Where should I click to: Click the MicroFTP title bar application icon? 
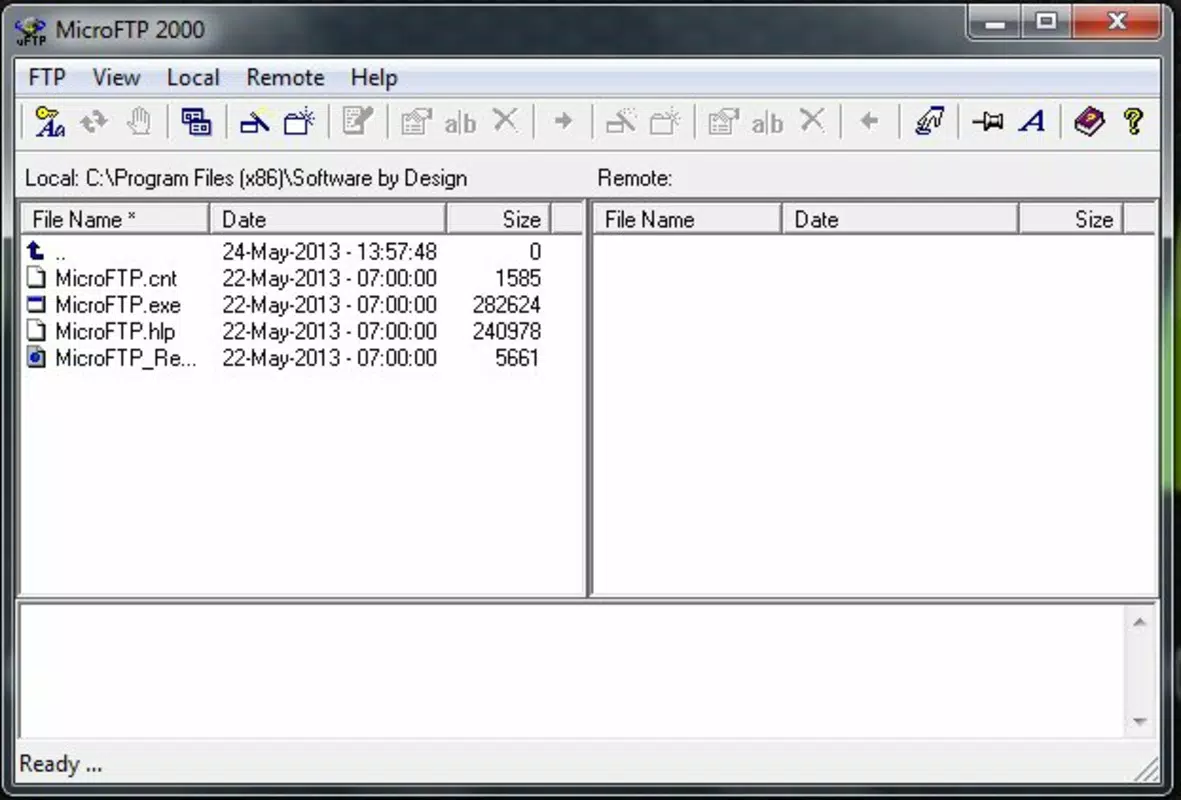[x=30, y=31]
